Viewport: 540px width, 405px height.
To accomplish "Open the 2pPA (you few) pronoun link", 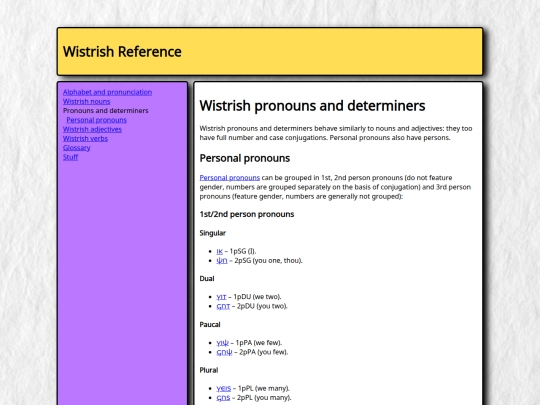I will 224,352.
